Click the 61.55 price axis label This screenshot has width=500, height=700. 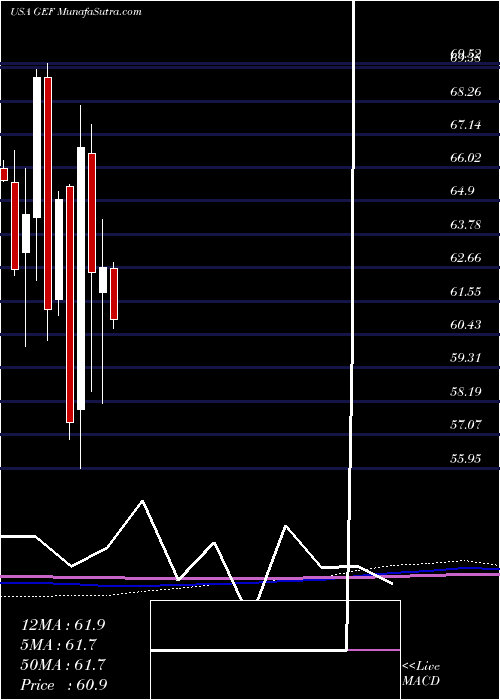(466, 291)
